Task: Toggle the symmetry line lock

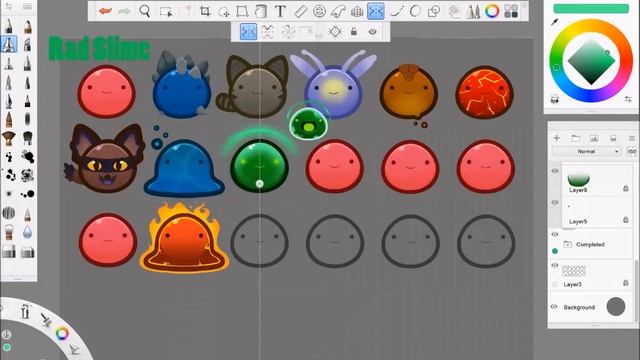Action: tap(354, 31)
